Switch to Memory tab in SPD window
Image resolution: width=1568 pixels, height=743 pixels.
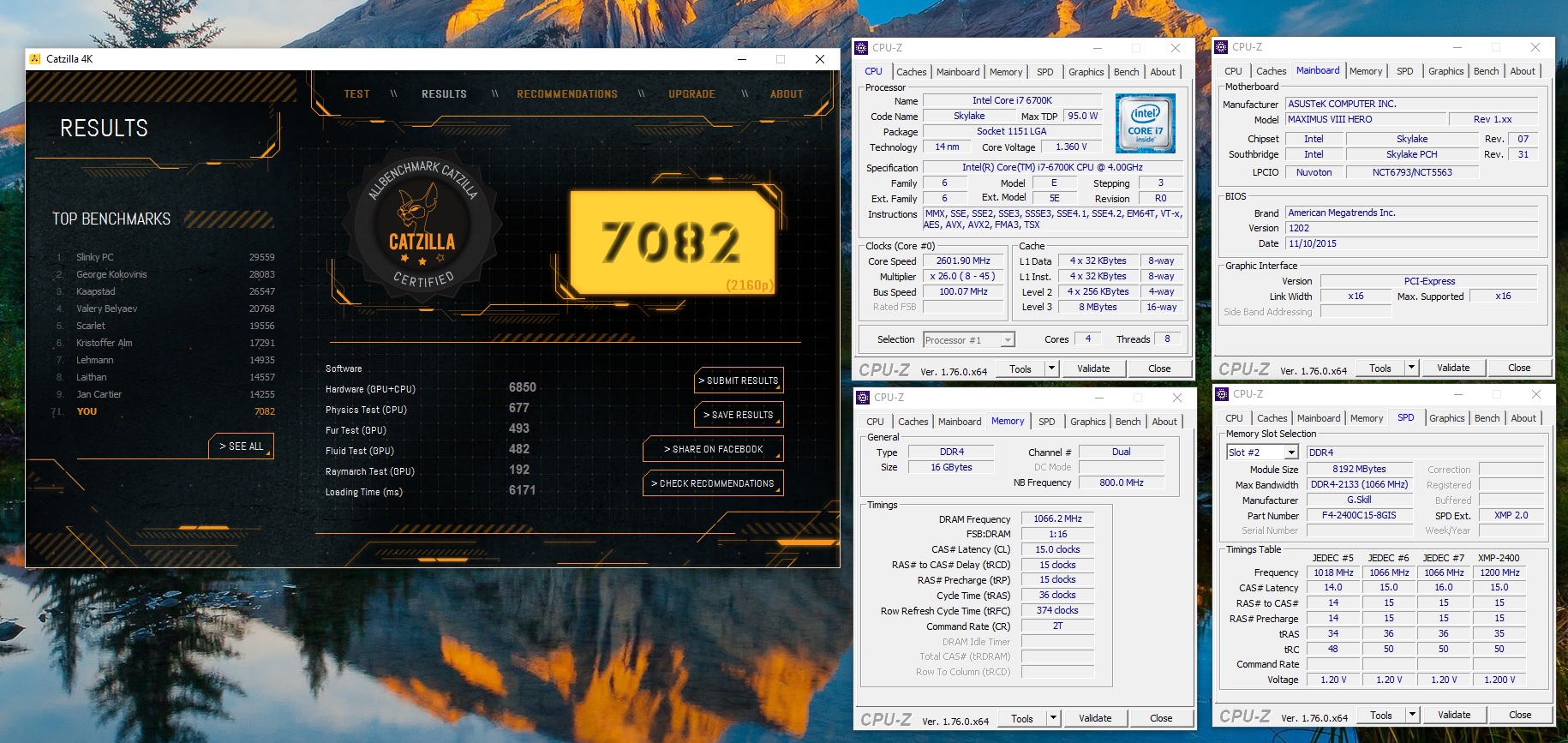pyautogui.click(x=1367, y=418)
